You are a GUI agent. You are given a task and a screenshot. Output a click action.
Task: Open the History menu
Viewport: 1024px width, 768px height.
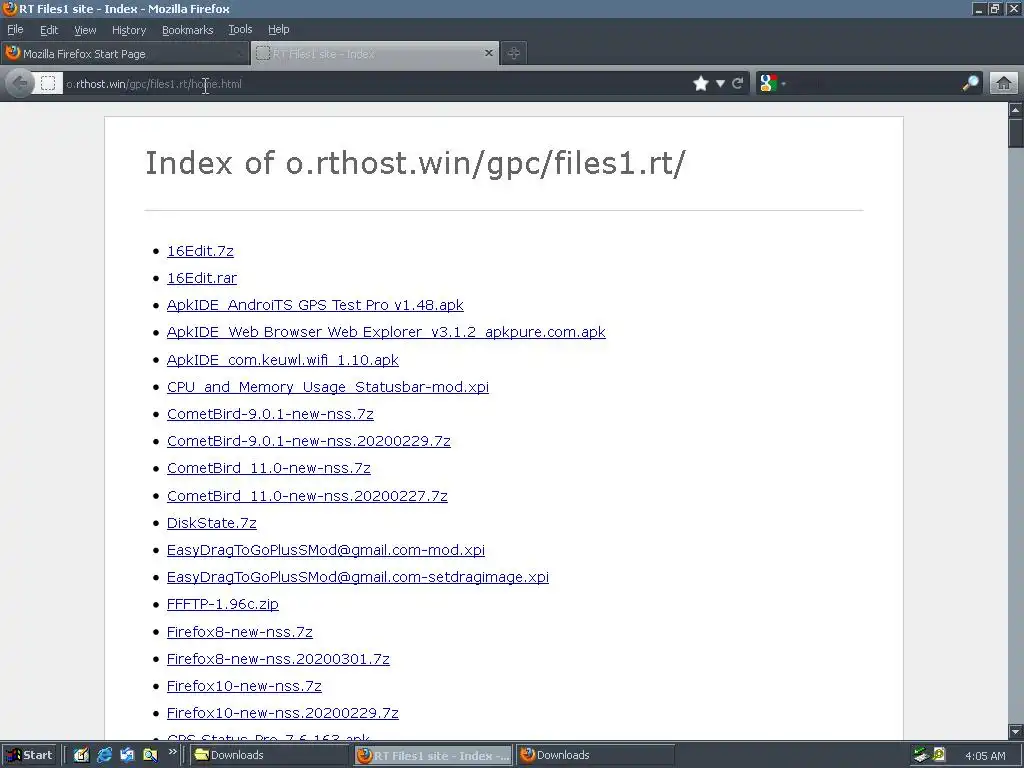[129, 30]
